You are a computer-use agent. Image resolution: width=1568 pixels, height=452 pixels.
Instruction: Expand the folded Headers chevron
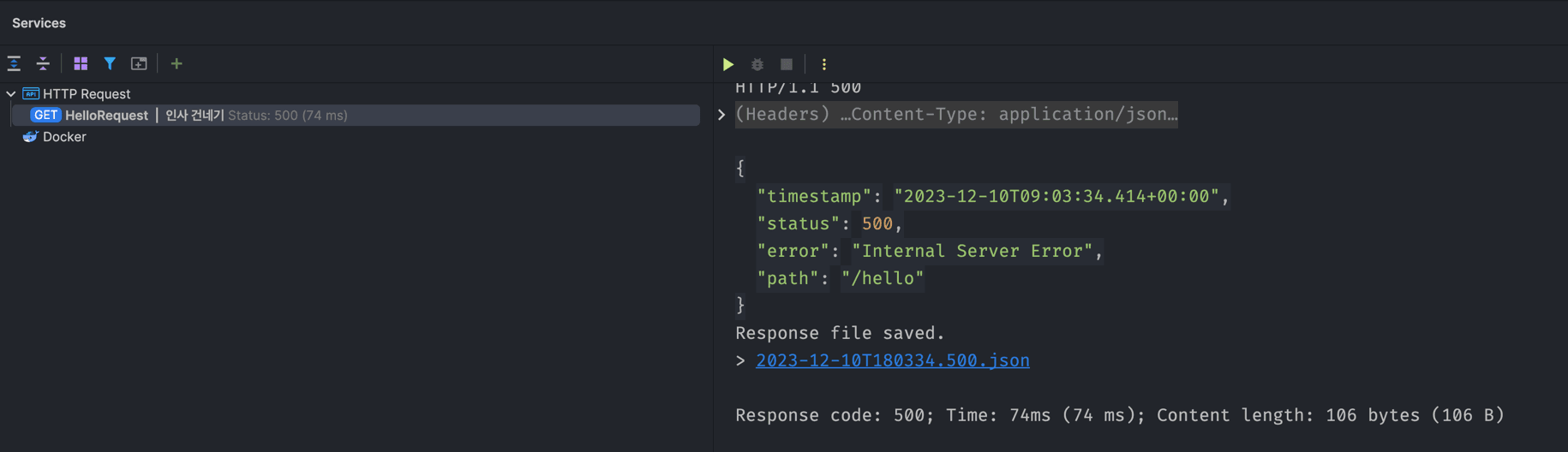(x=721, y=115)
